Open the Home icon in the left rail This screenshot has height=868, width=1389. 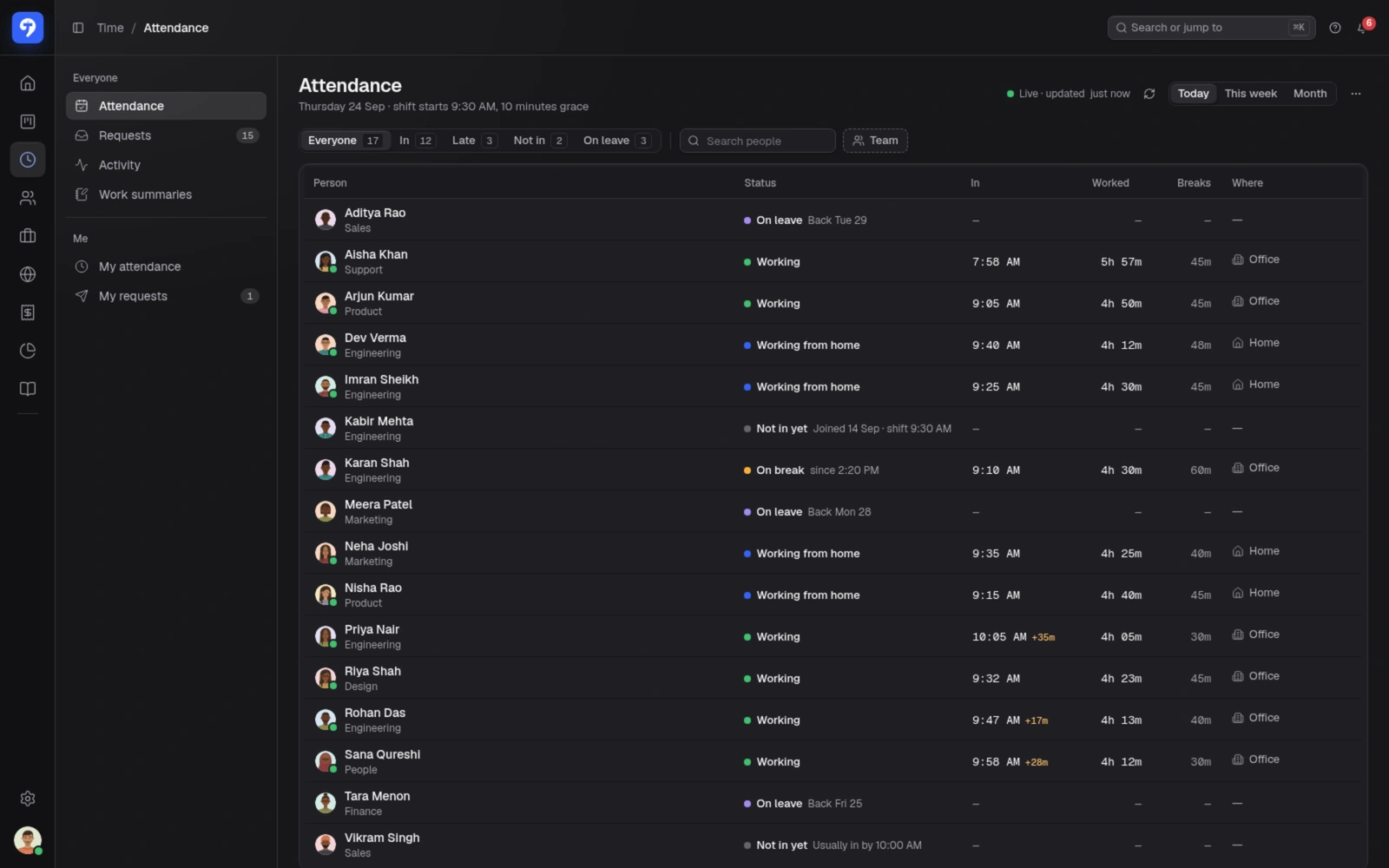(28, 83)
